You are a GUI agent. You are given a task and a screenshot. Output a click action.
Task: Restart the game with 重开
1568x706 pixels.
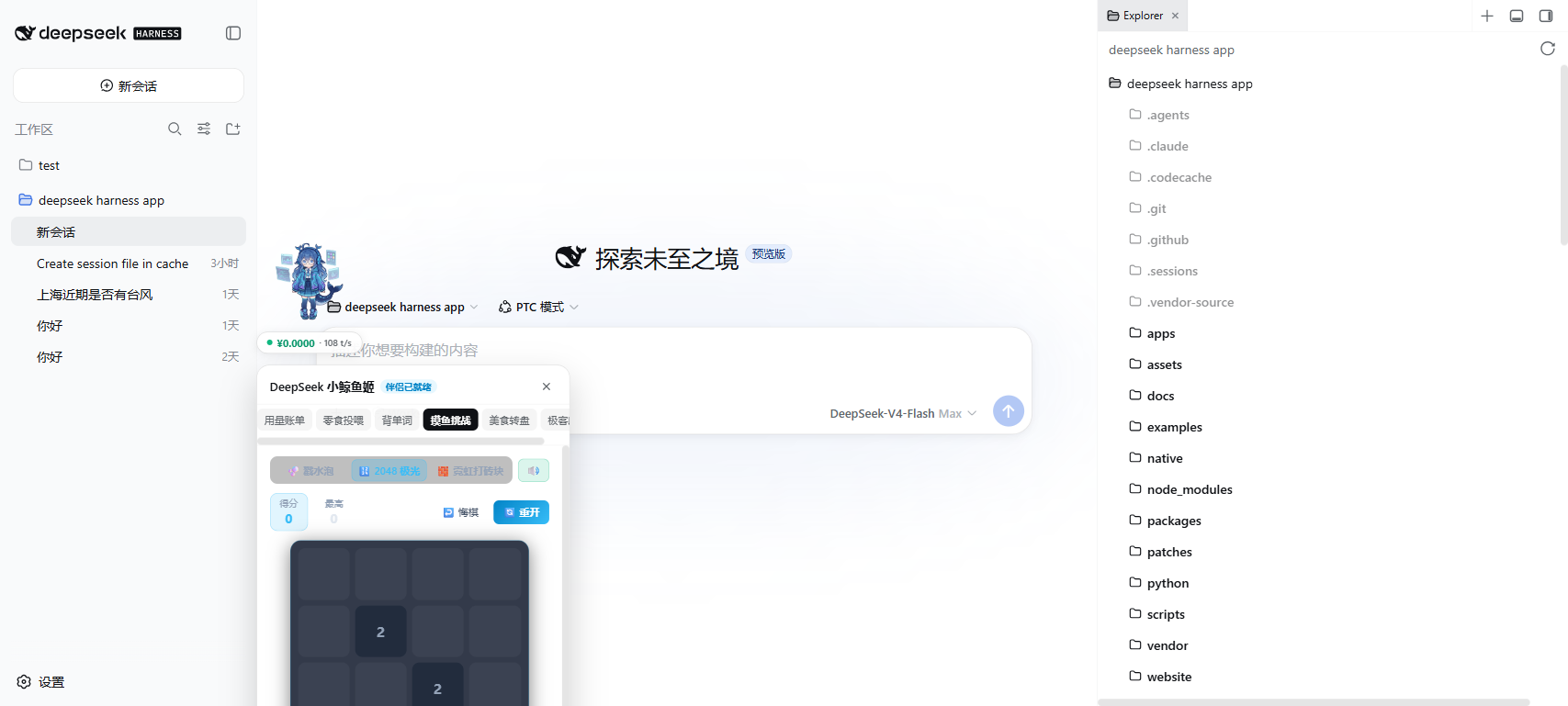521,512
